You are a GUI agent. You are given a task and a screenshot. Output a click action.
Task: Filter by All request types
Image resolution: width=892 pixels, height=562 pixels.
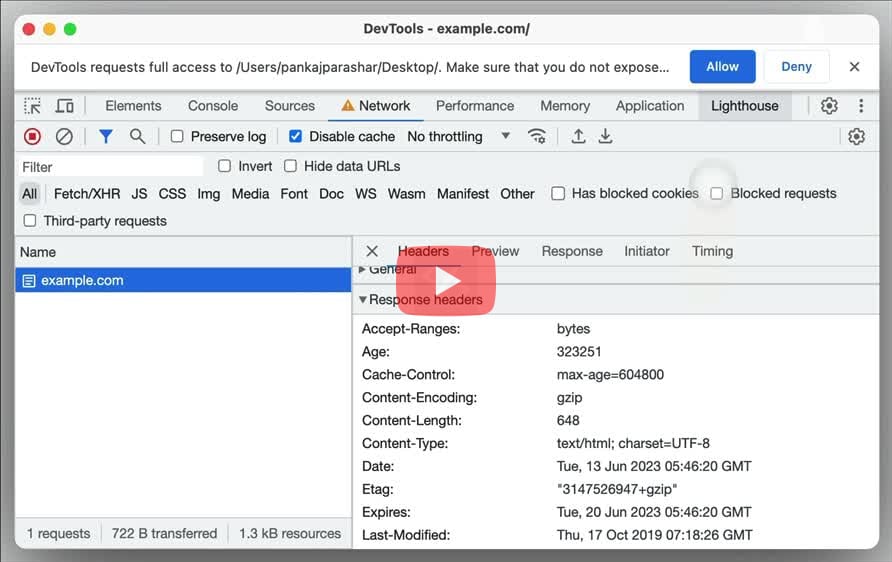(30, 194)
